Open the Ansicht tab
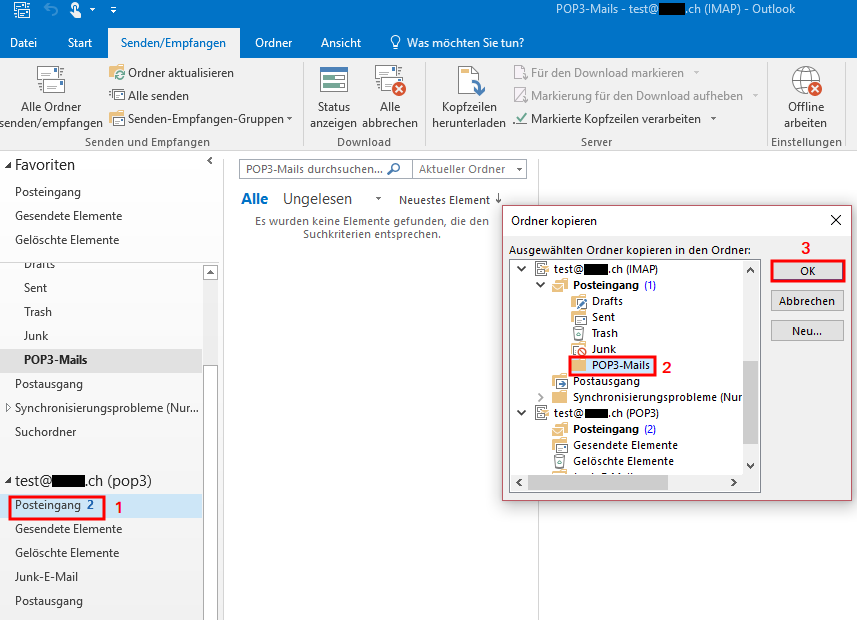The width and height of the screenshot is (857, 620). tap(341, 43)
